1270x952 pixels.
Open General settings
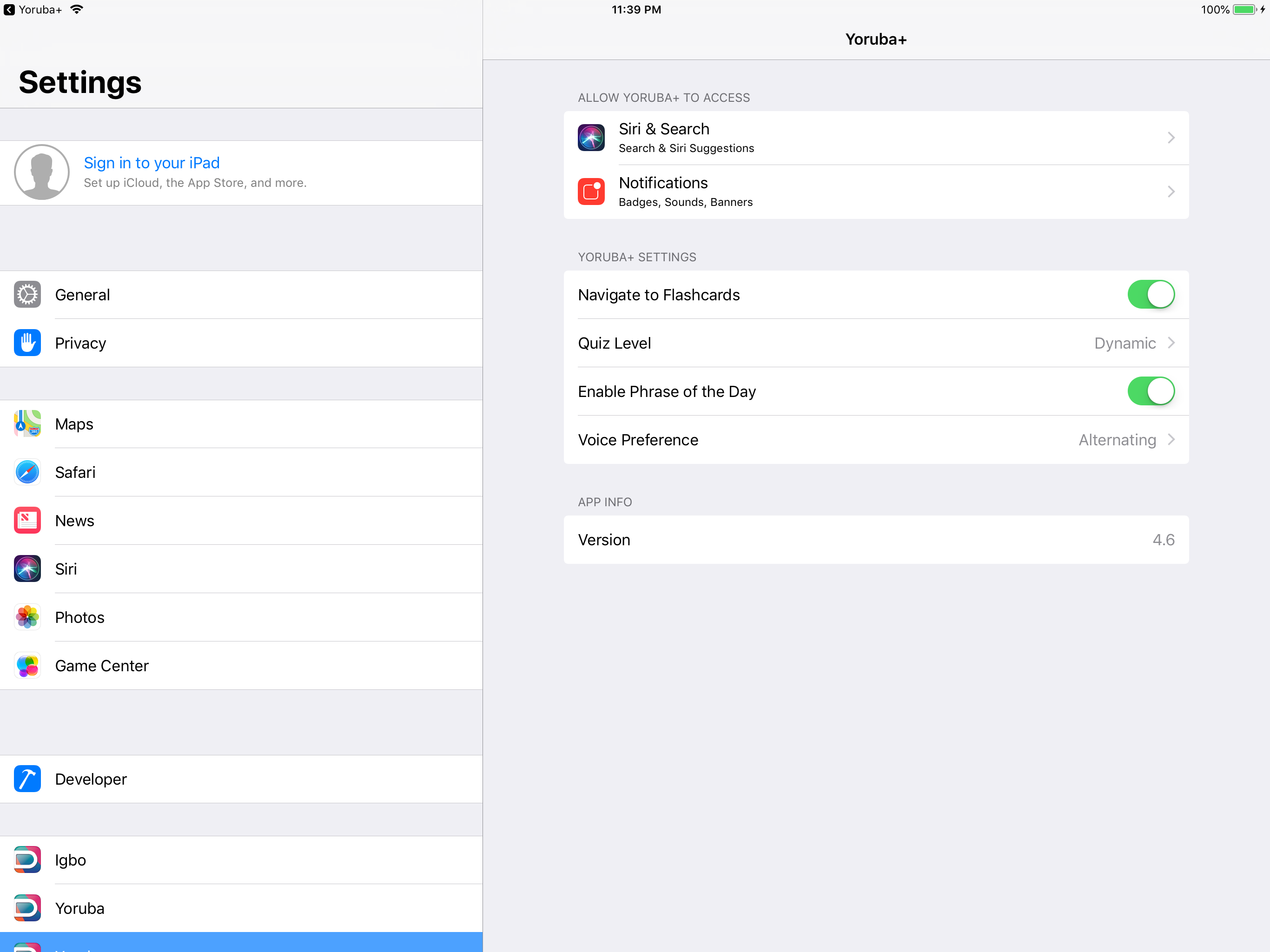[x=241, y=295]
